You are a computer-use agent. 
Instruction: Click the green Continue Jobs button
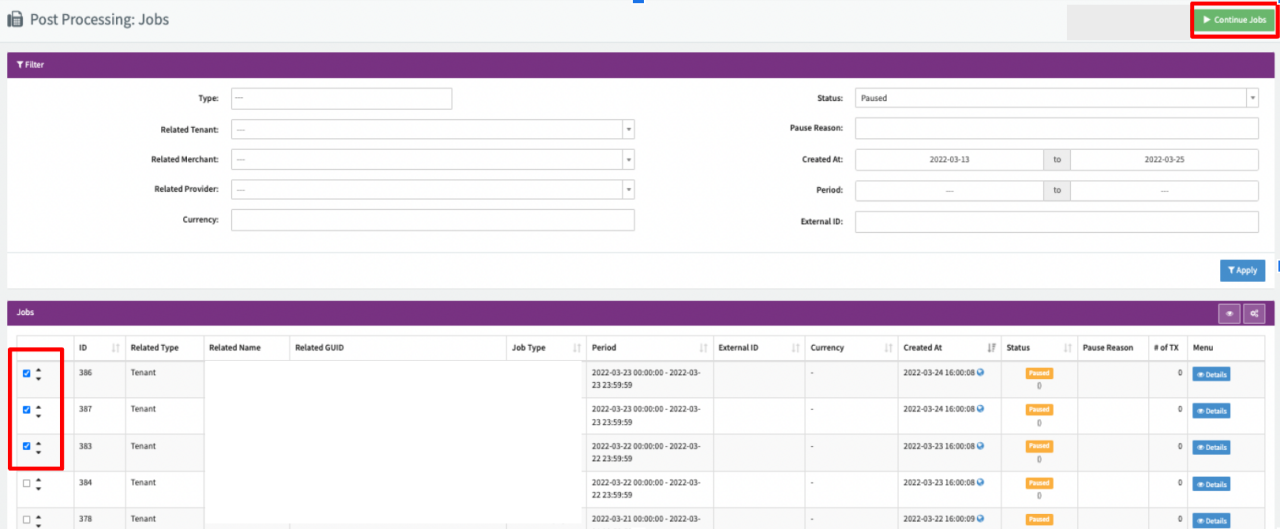tap(1234, 20)
